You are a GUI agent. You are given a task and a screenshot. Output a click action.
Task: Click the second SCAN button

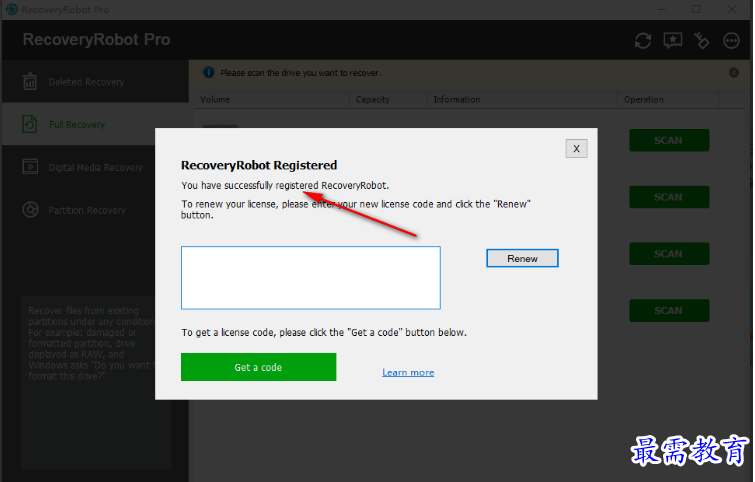tap(669, 197)
